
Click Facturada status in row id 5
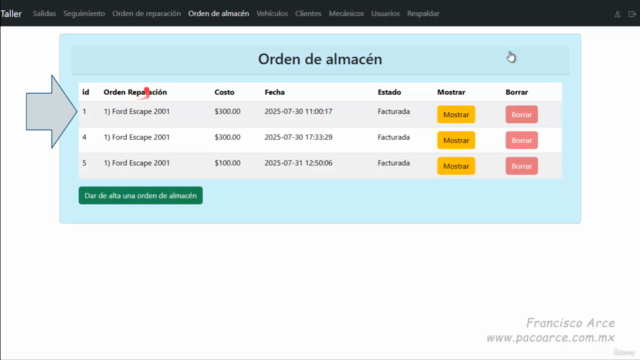click(x=393, y=163)
